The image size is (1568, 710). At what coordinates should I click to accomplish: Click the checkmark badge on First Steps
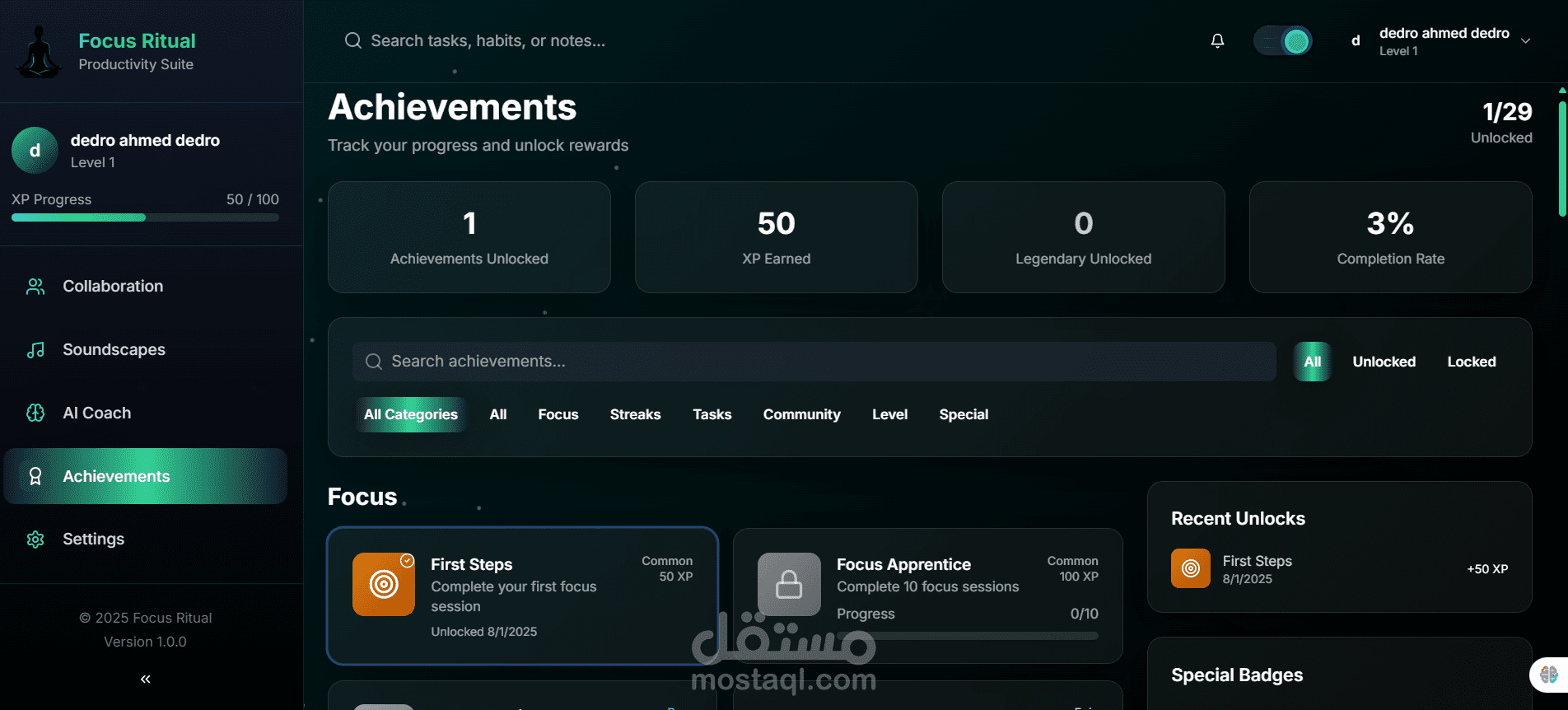pyautogui.click(x=407, y=561)
